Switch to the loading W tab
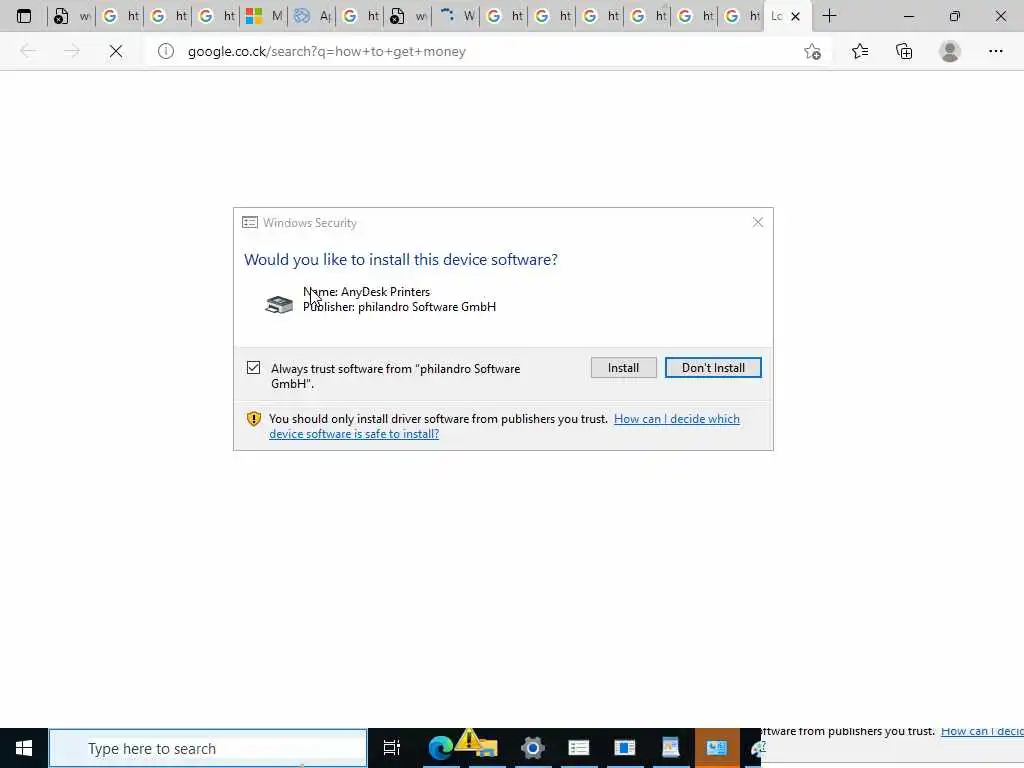1024x768 pixels. tap(456, 16)
